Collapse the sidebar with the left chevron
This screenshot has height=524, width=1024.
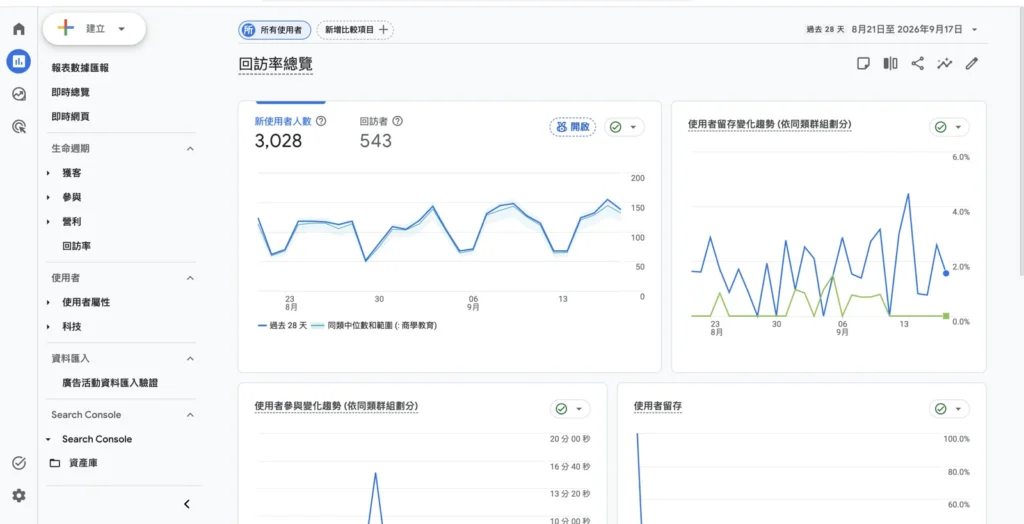tap(187, 504)
